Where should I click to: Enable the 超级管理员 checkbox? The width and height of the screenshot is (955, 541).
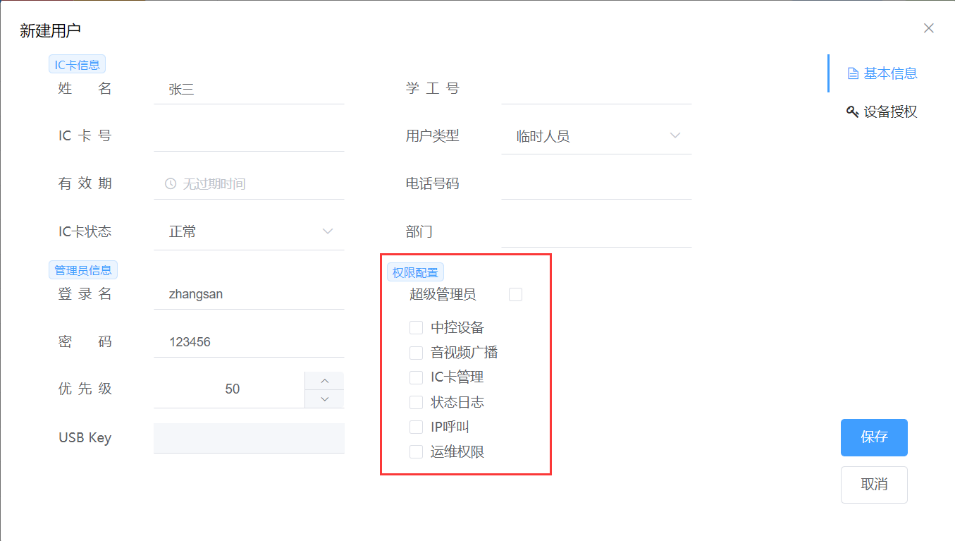[516, 294]
